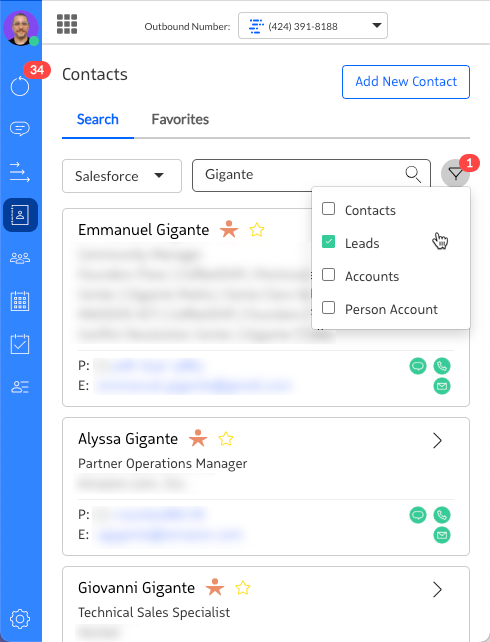Screen dimensions: 490x642
Task: Open the tasks checklist sidebar icon
Action: [x=20, y=344]
